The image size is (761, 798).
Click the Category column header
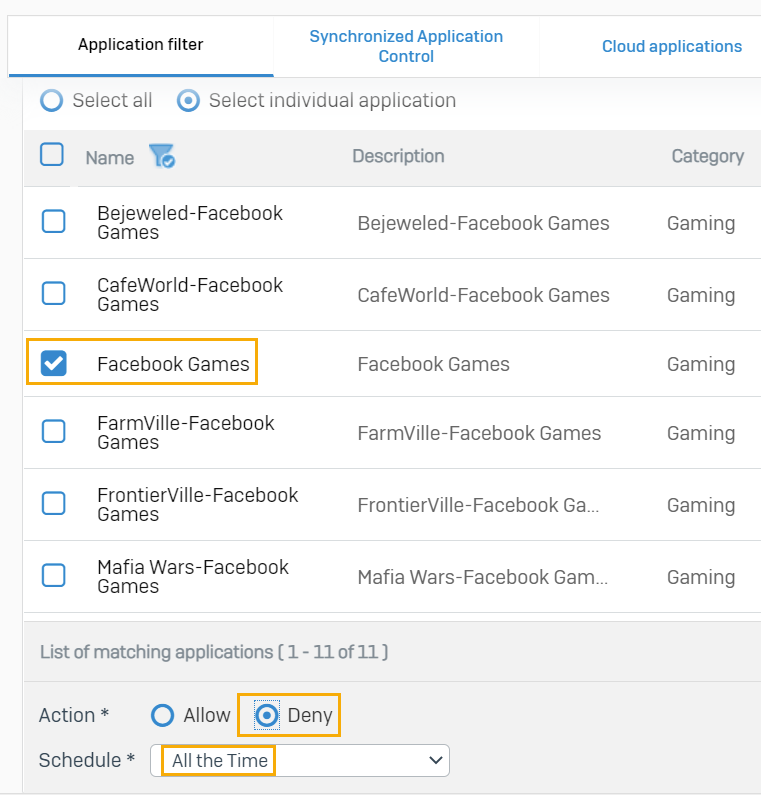(x=707, y=156)
